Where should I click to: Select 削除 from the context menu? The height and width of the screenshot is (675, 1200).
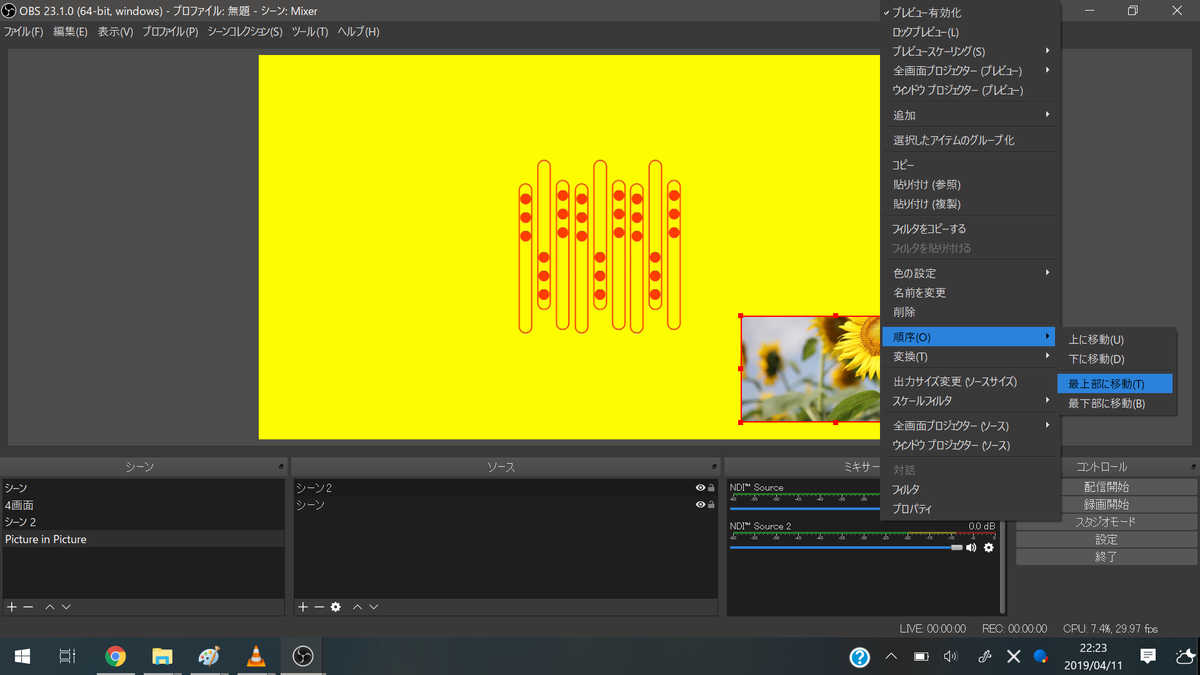click(x=970, y=312)
